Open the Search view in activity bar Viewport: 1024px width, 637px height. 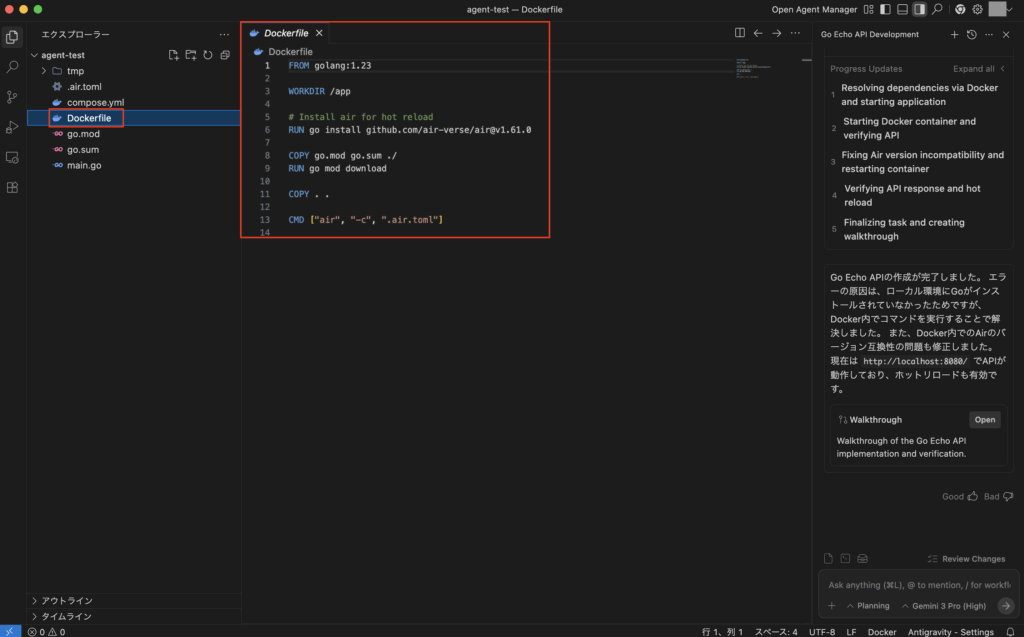(x=13, y=67)
